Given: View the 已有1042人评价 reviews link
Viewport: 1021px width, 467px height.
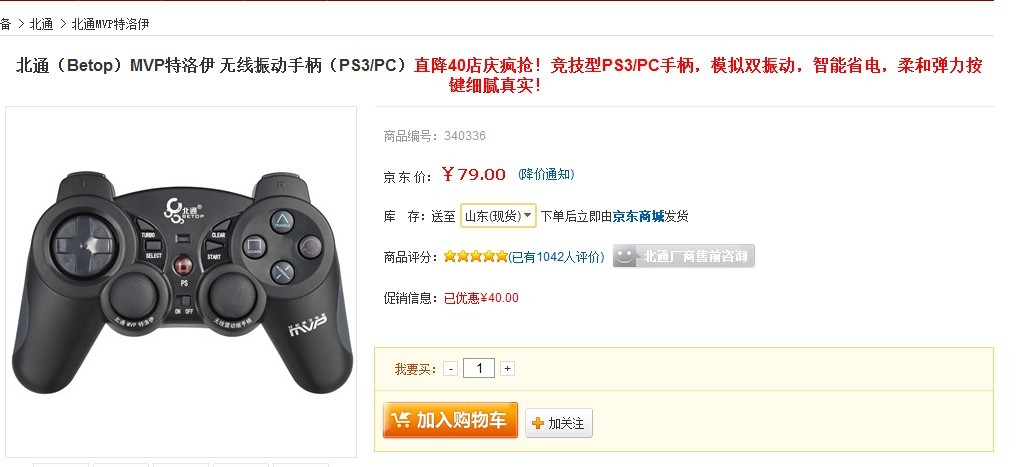Looking at the screenshot, I should (556, 257).
